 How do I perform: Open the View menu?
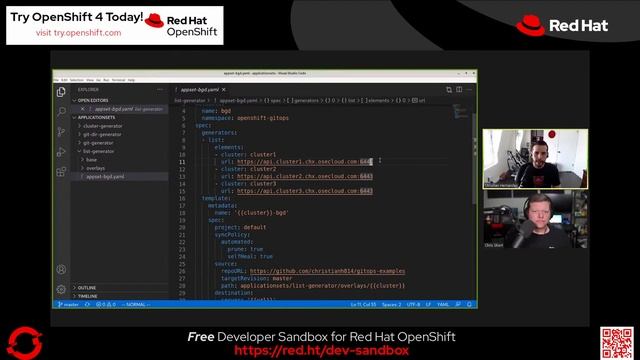point(90,80)
